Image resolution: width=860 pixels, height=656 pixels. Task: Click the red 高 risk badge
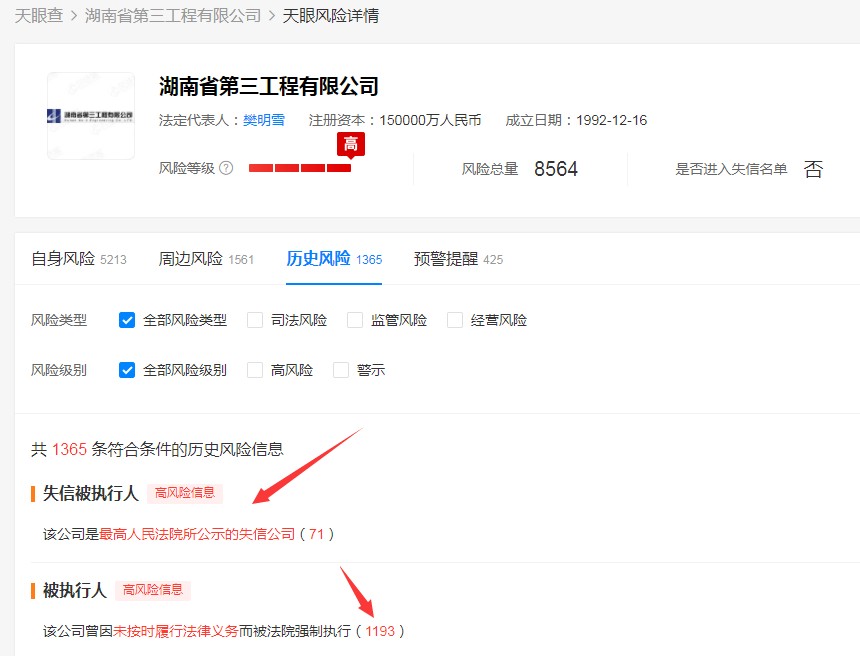tap(351, 144)
